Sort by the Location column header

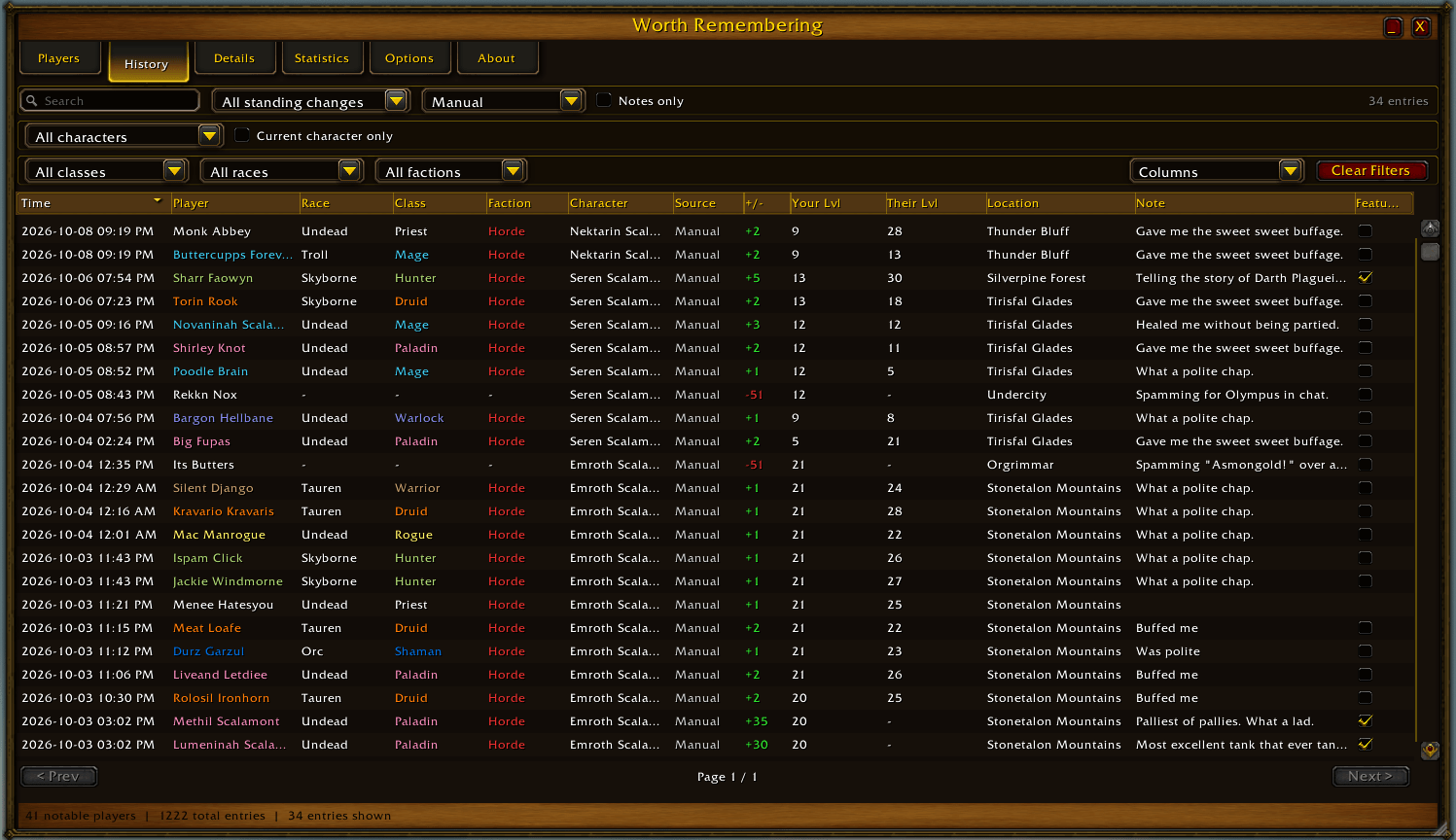1058,203
